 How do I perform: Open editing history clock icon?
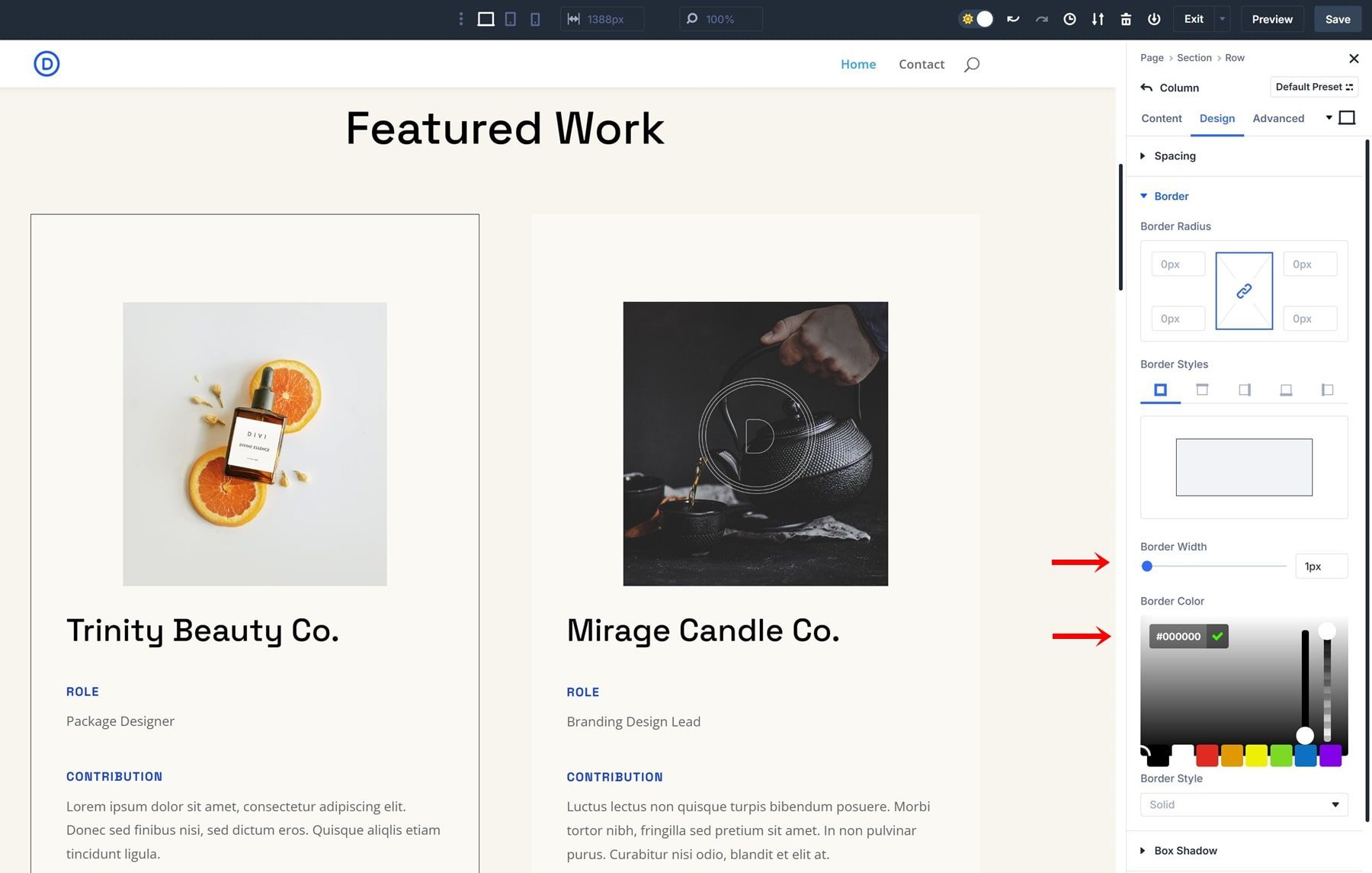(1069, 19)
